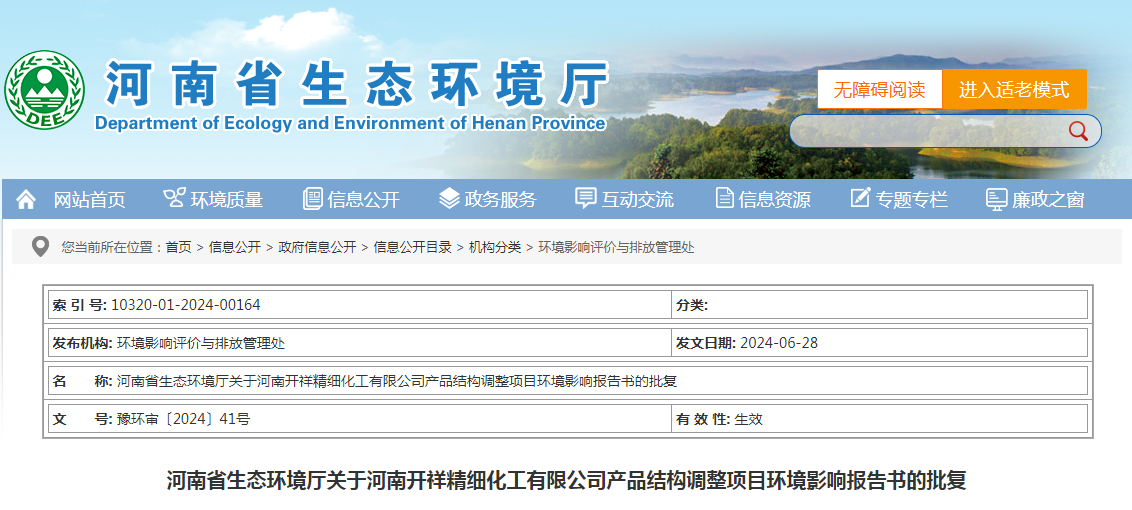Click the 廉政之窗 monitor icon

pyautogui.click(x=996, y=199)
